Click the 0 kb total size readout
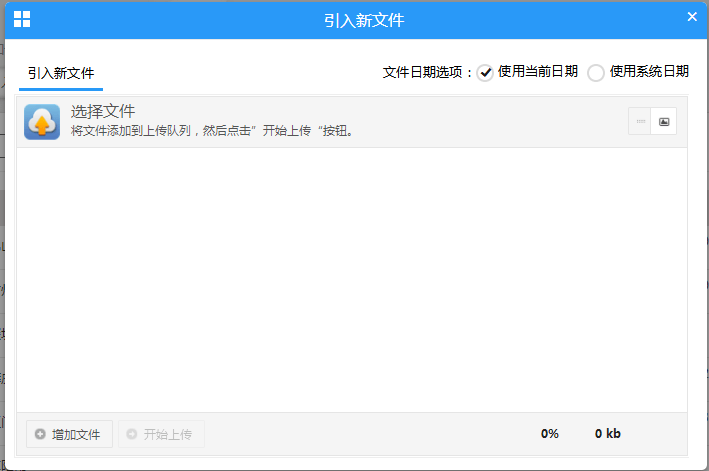Viewport: 709px width, 471px height. coord(608,434)
